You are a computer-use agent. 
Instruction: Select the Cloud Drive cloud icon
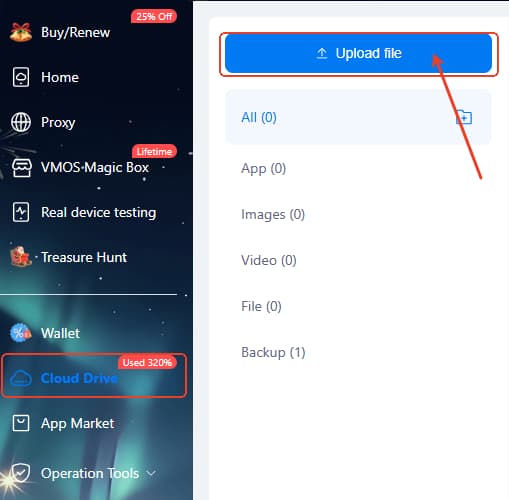coord(21,378)
